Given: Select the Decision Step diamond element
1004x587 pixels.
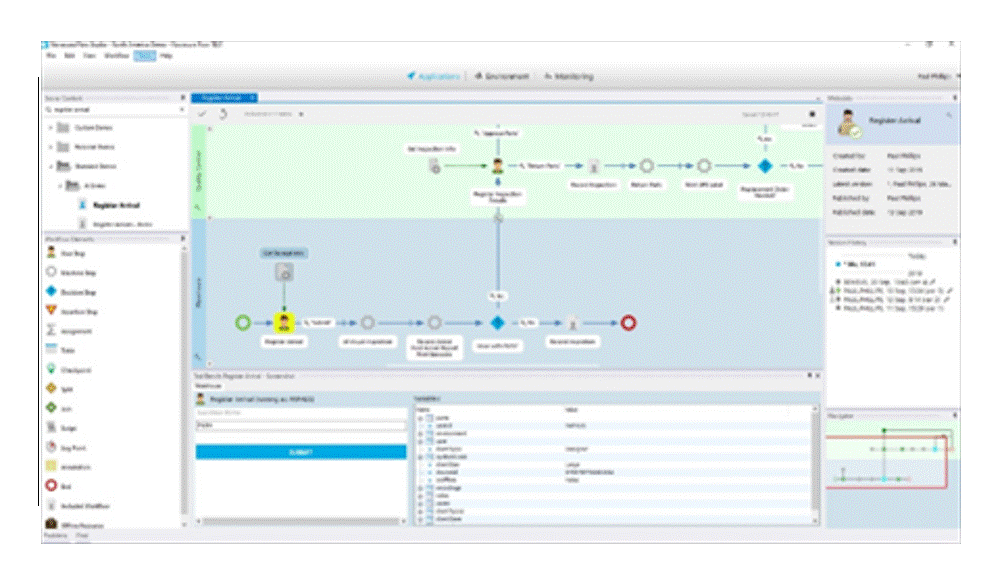Looking at the screenshot, I should (x=70, y=292).
